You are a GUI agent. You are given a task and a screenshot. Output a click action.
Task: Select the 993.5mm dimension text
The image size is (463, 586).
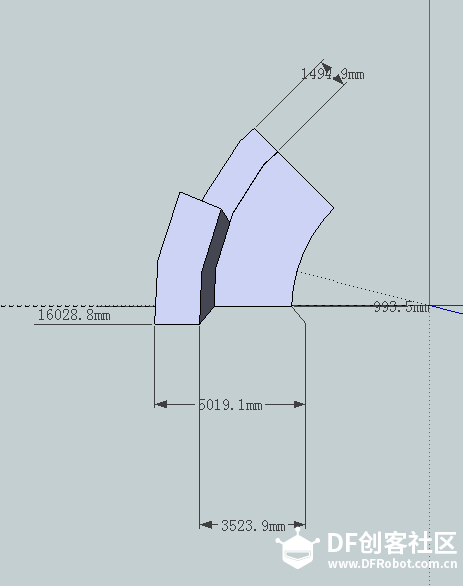tap(401, 307)
